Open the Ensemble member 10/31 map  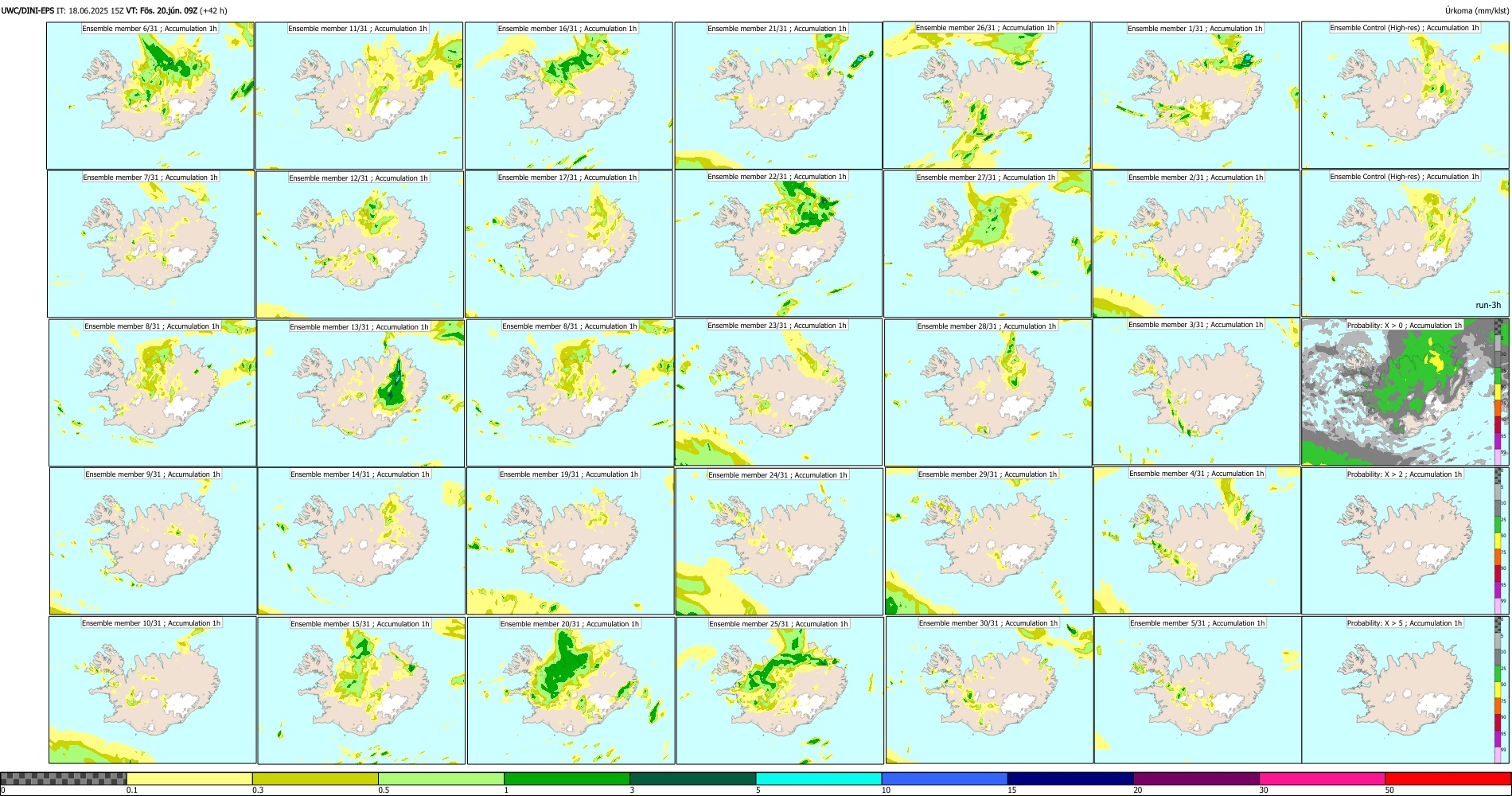tap(153, 690)
